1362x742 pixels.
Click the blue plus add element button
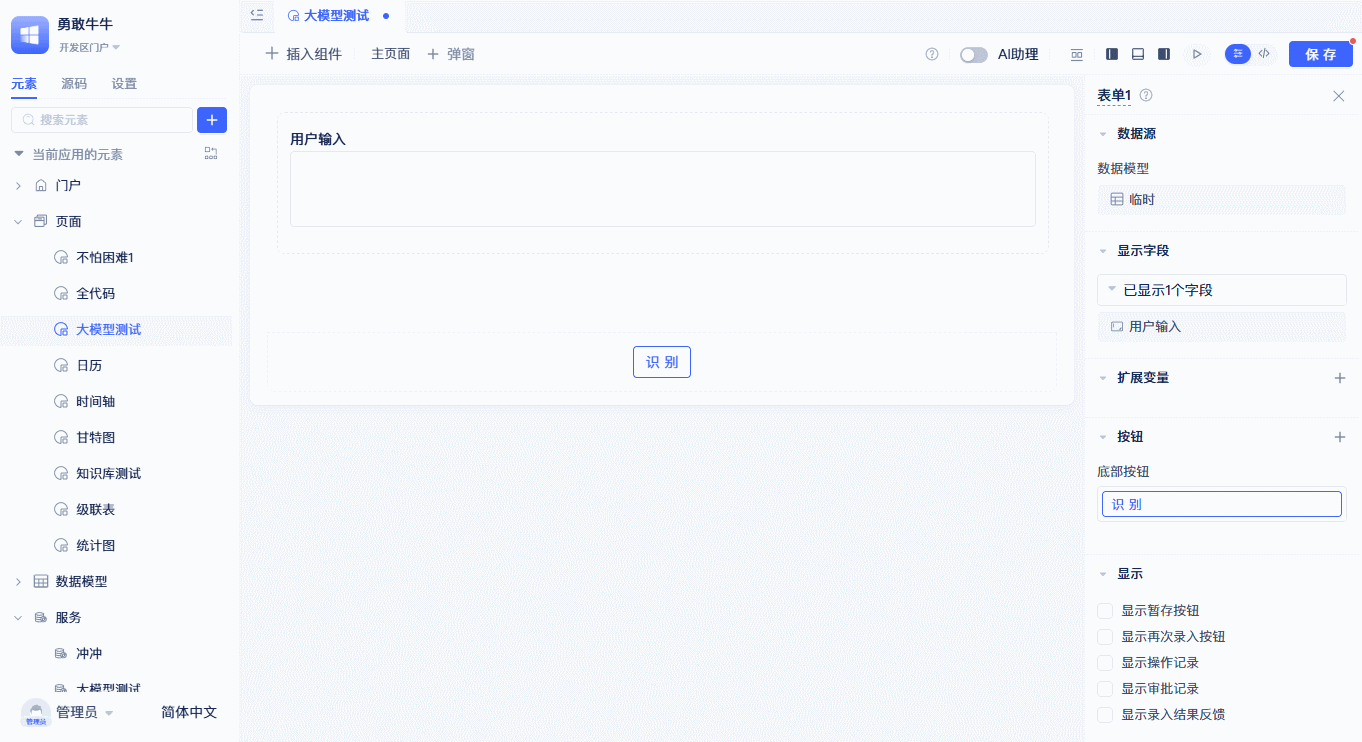pos(212,120)
